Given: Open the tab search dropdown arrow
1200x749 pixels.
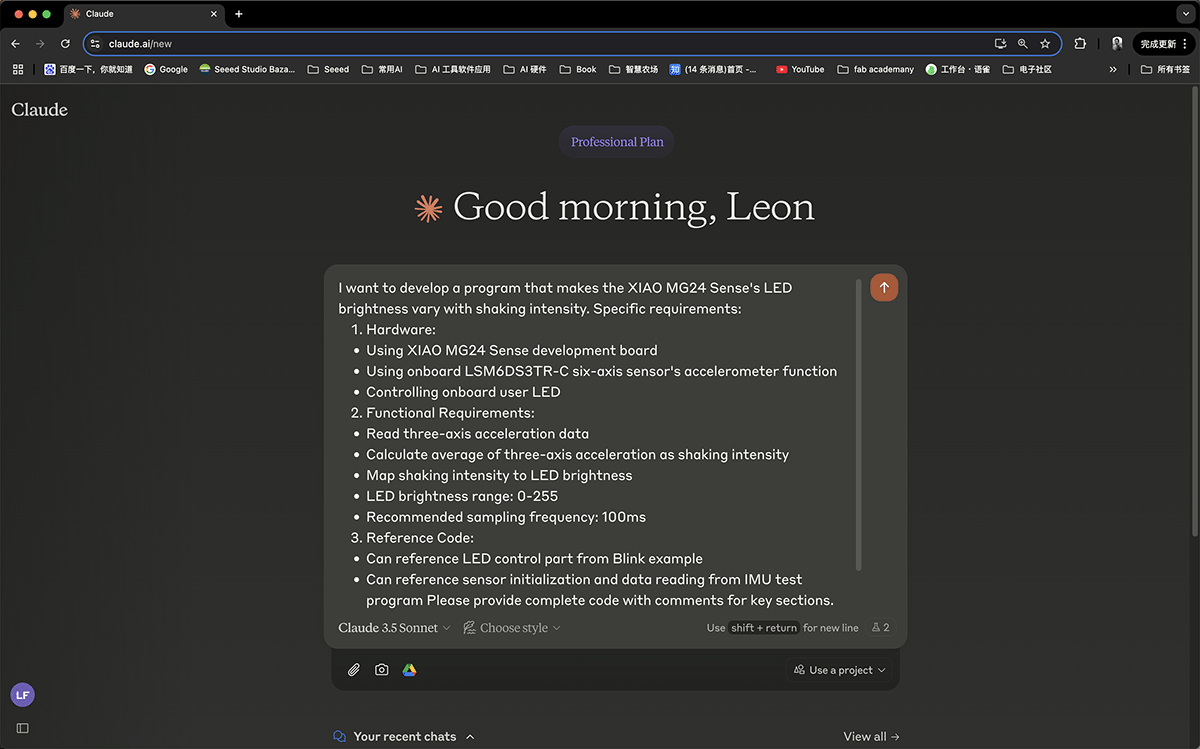Looking at the screenshot, I should click(x=1185, y=14).
